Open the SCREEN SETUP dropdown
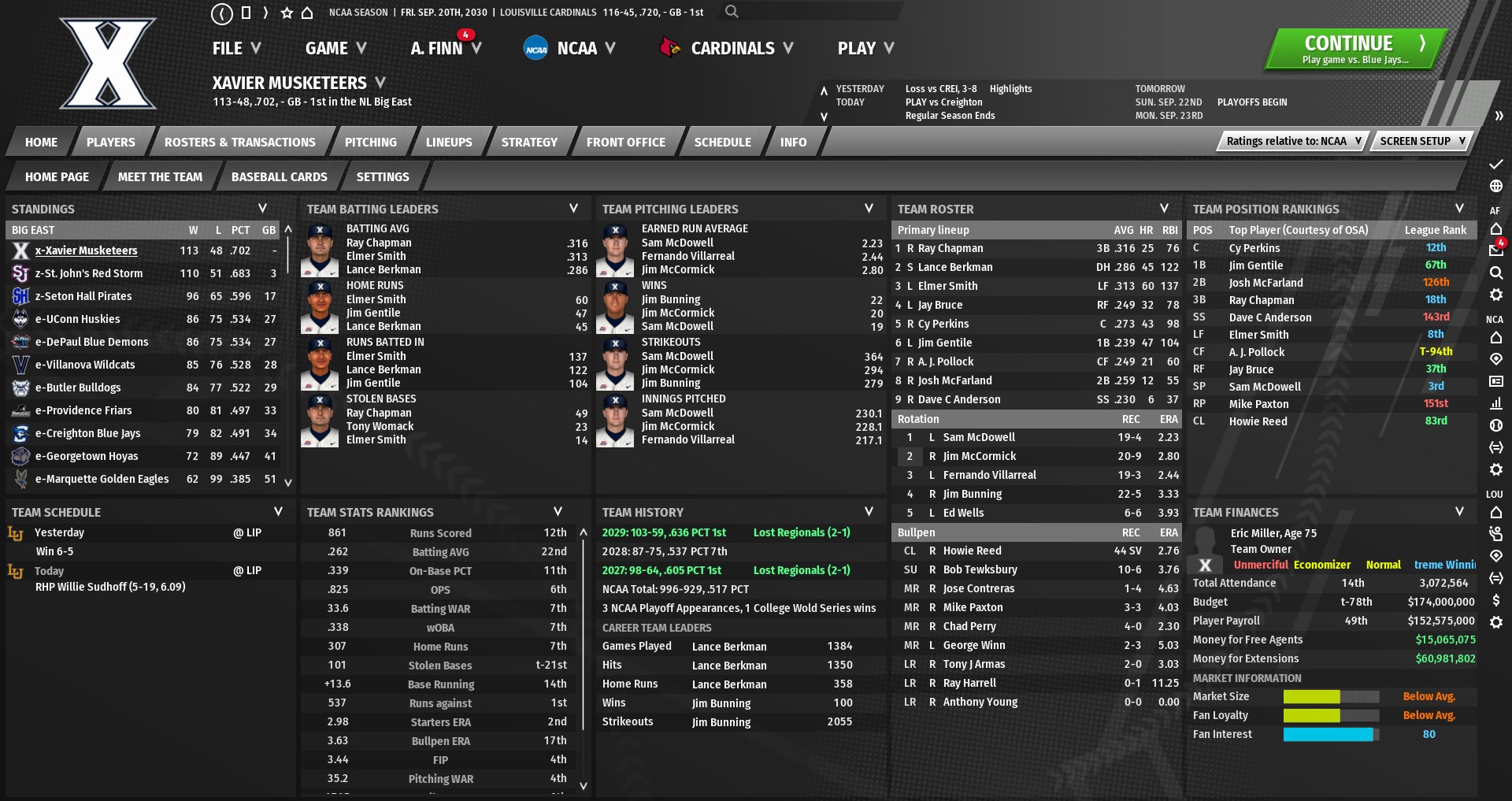 1422,141
